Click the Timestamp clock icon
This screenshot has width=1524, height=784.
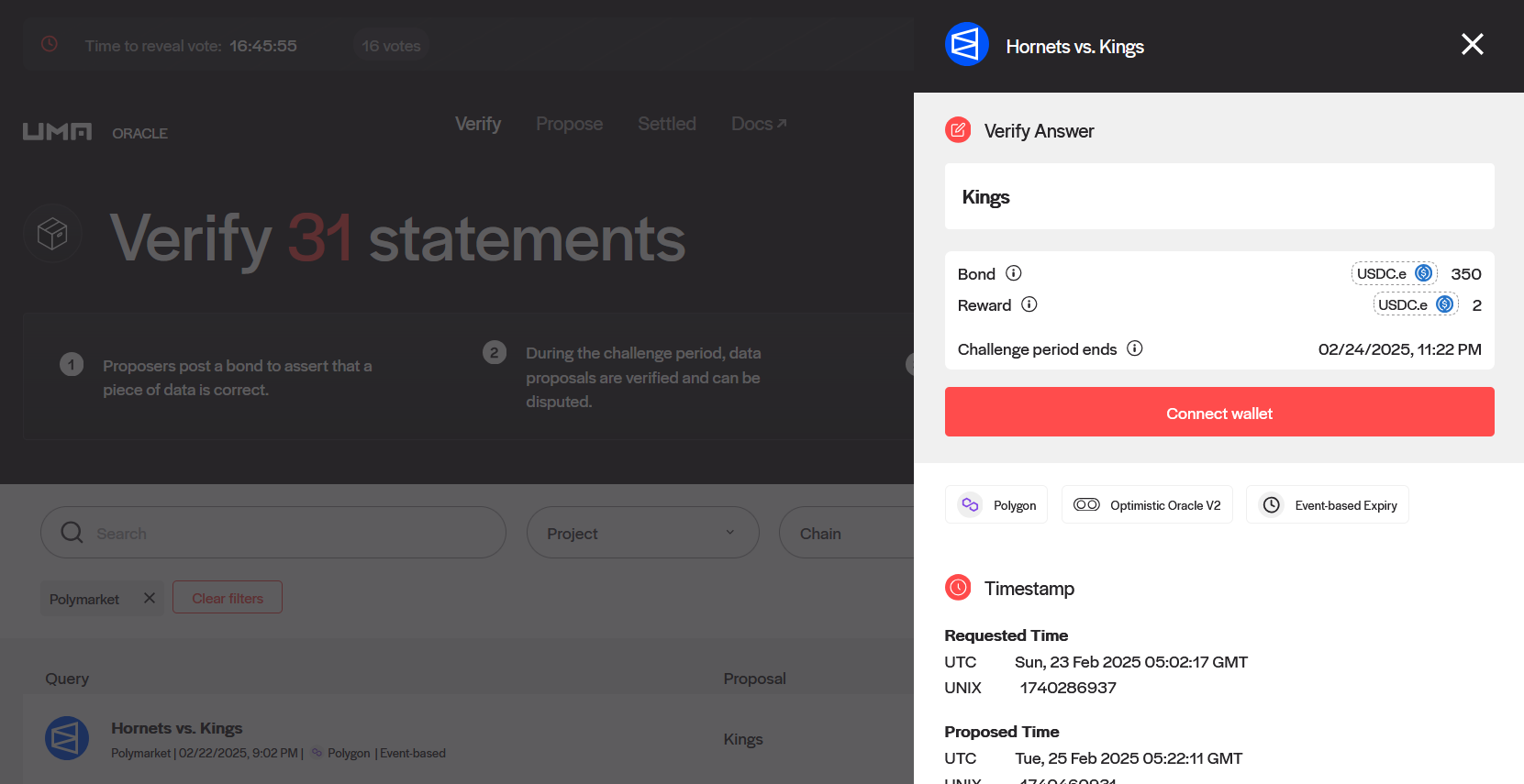[x=958, y=588]
